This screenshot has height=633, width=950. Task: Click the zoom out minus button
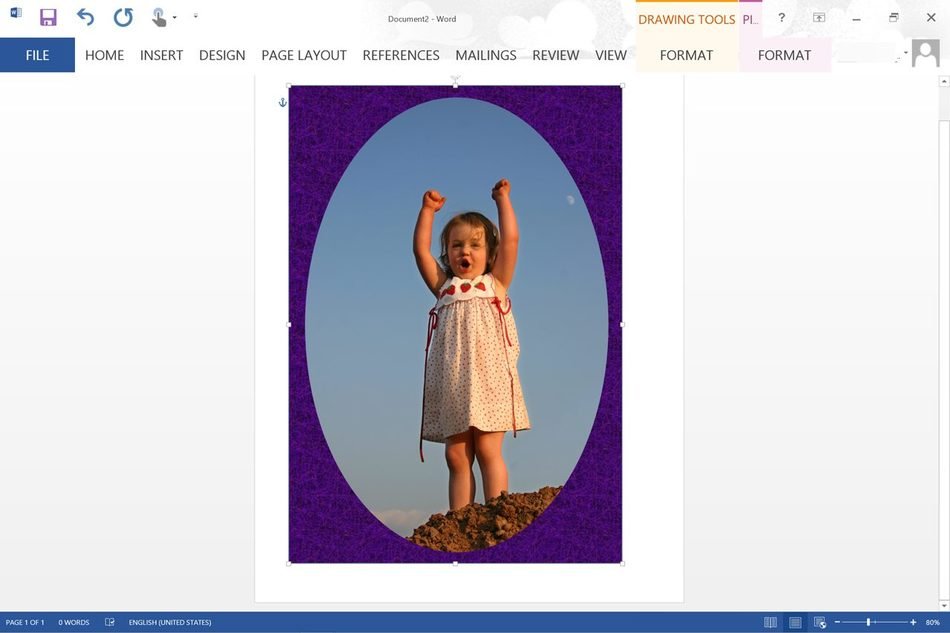838,622
